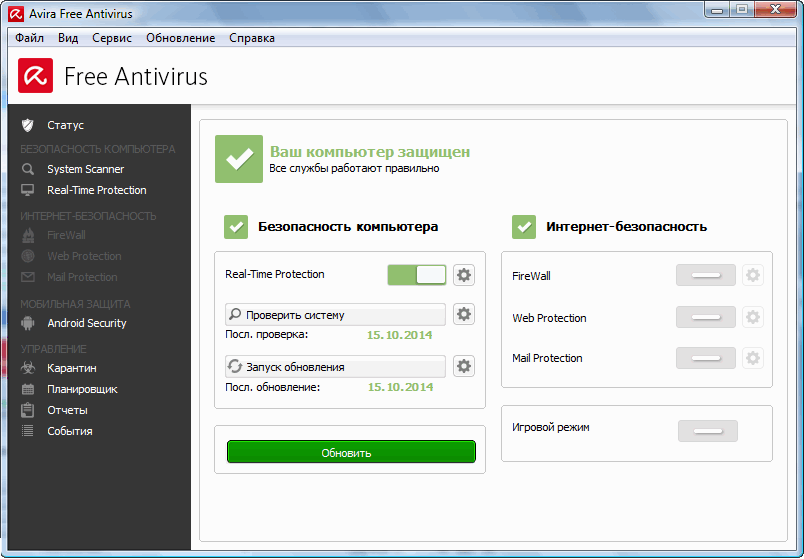This screenshot has height=559, width=804.
Task: Click the Карантин biohazard icon
Action: pyautogui.click(x=28, y=368)
